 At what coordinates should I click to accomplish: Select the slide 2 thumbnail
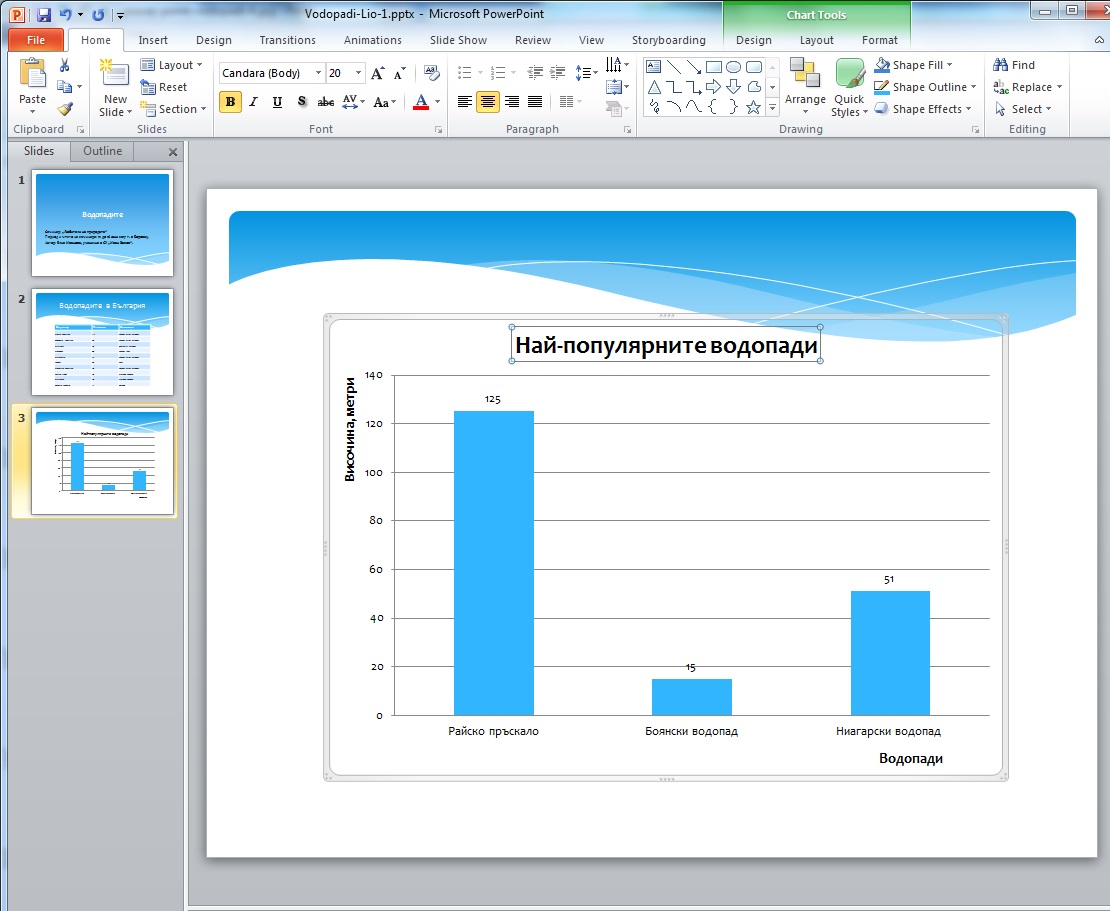coord(102,342)
